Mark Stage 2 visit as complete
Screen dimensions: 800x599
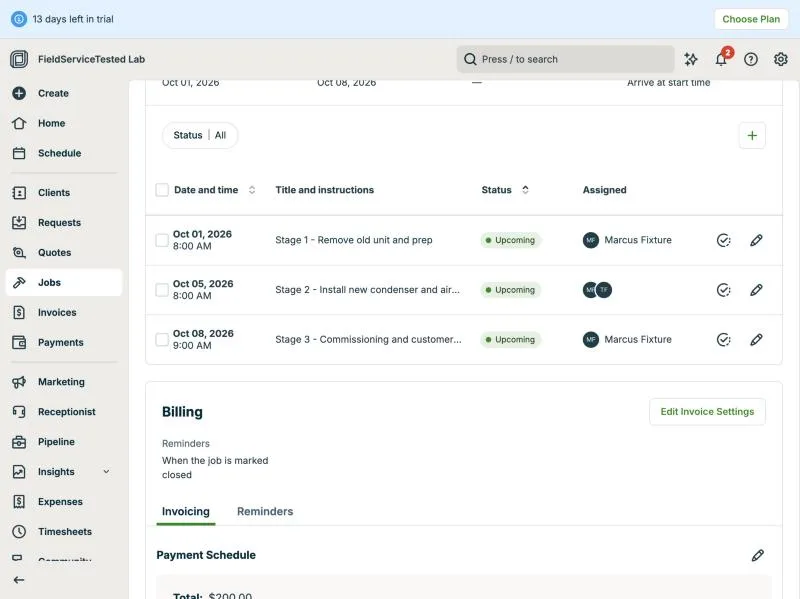(x=723, y=290)
